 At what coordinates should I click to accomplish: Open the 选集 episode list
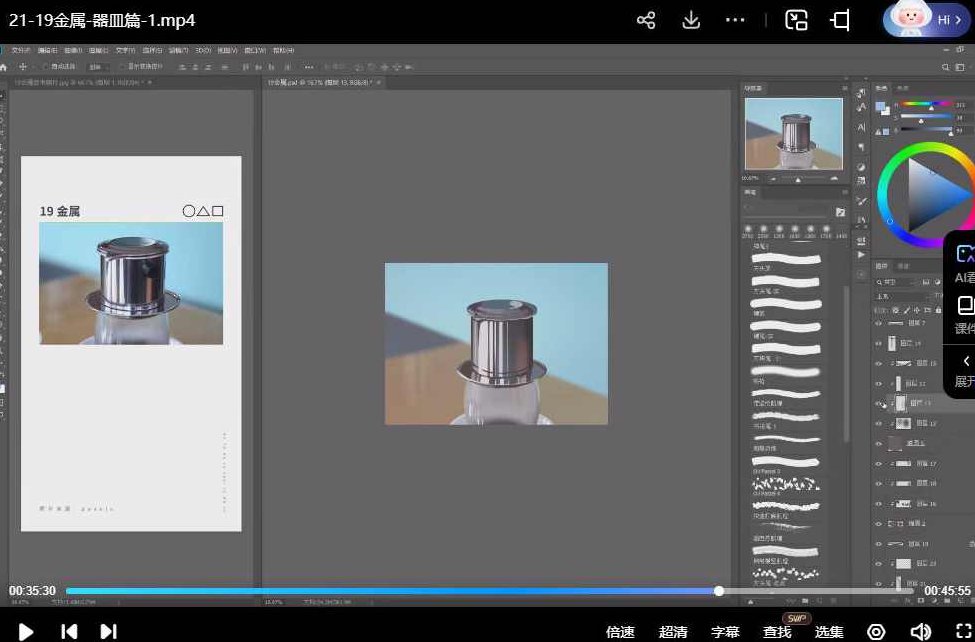(829, 632)
